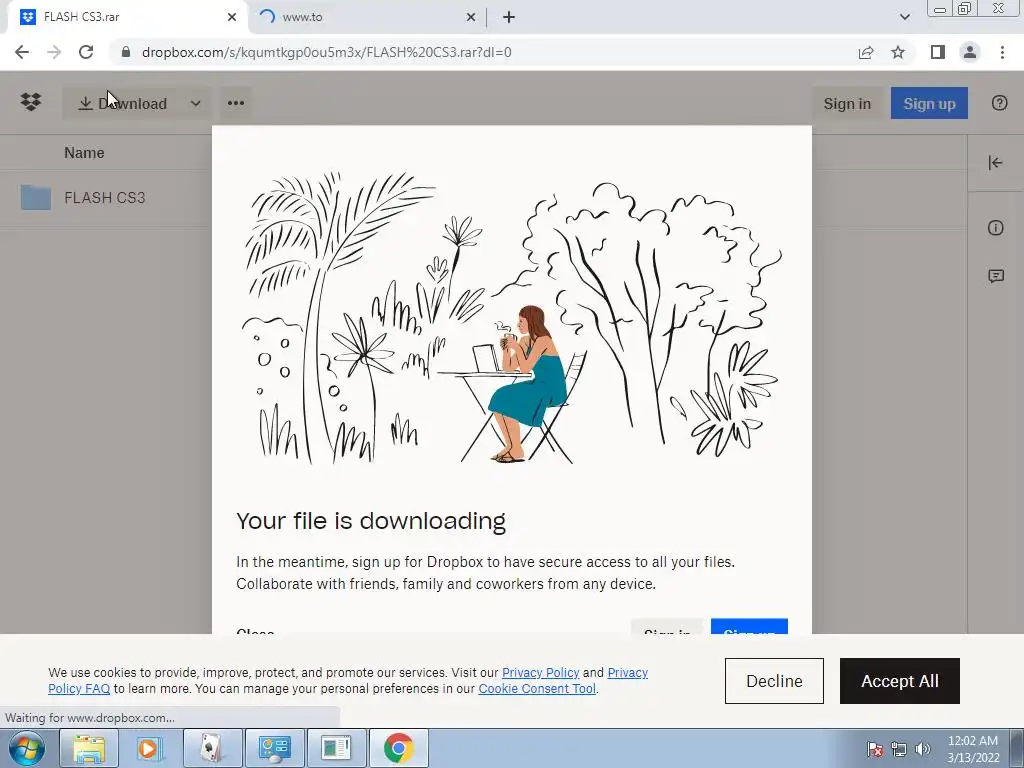The width and height of the screenshot is (1024, 768).
Task: Open the Control Panel taskbar icon
Action: (274, 748)
